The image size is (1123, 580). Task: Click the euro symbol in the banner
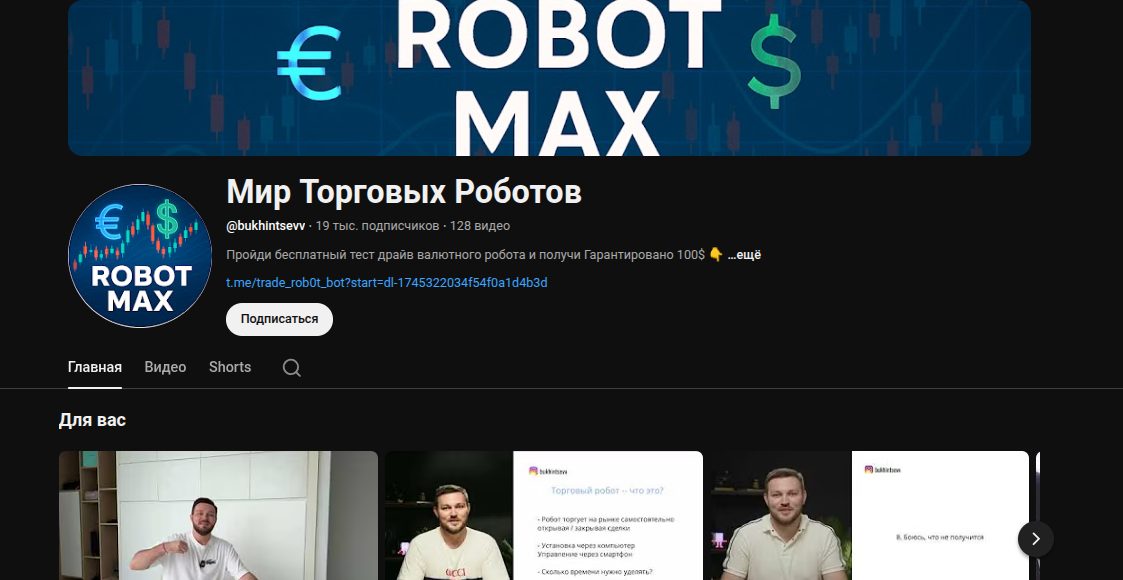pyautogui.click(x=309, y=63)
